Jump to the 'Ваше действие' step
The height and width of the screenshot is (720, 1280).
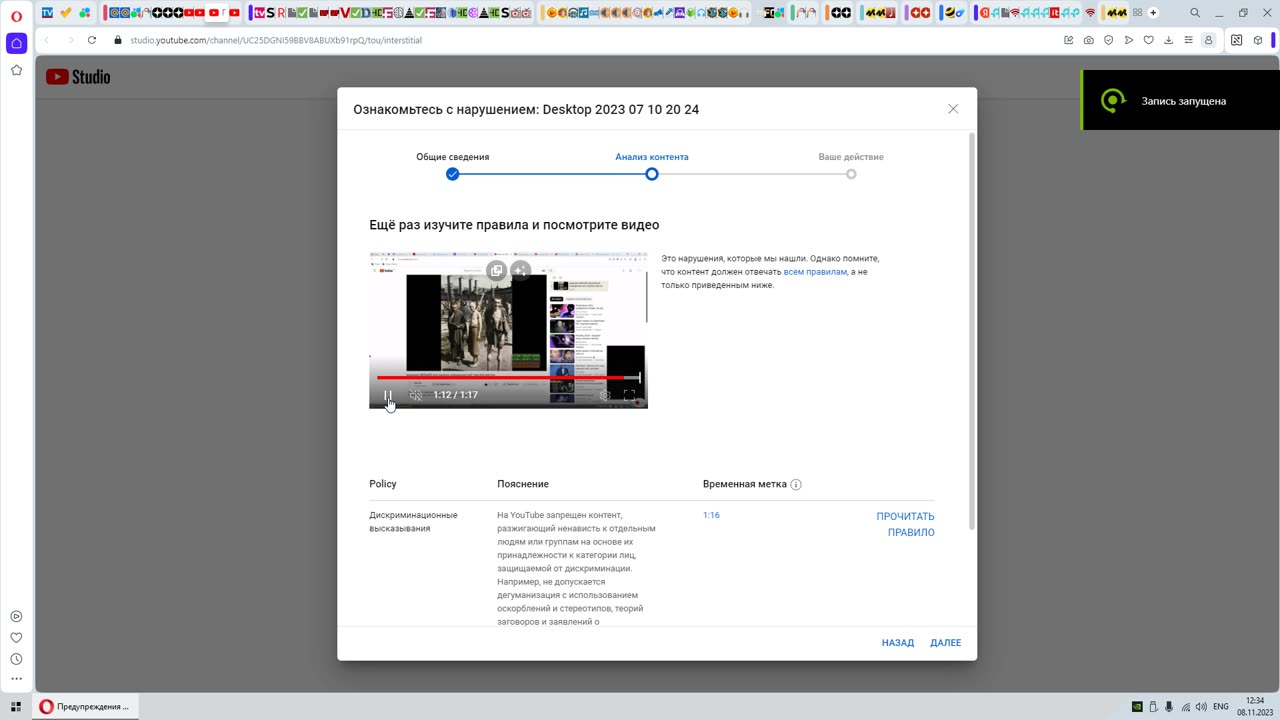(x=851, y=165)
